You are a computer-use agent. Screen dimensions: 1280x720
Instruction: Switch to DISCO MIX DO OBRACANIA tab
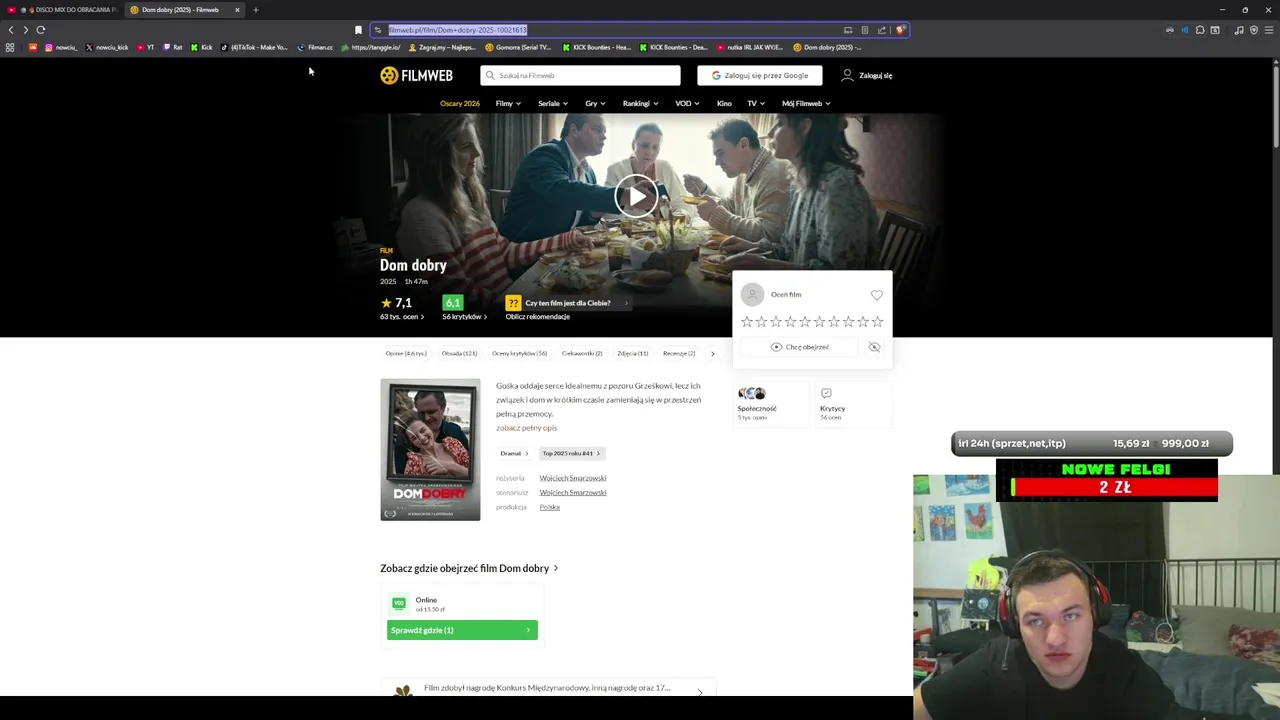(62, 10)
